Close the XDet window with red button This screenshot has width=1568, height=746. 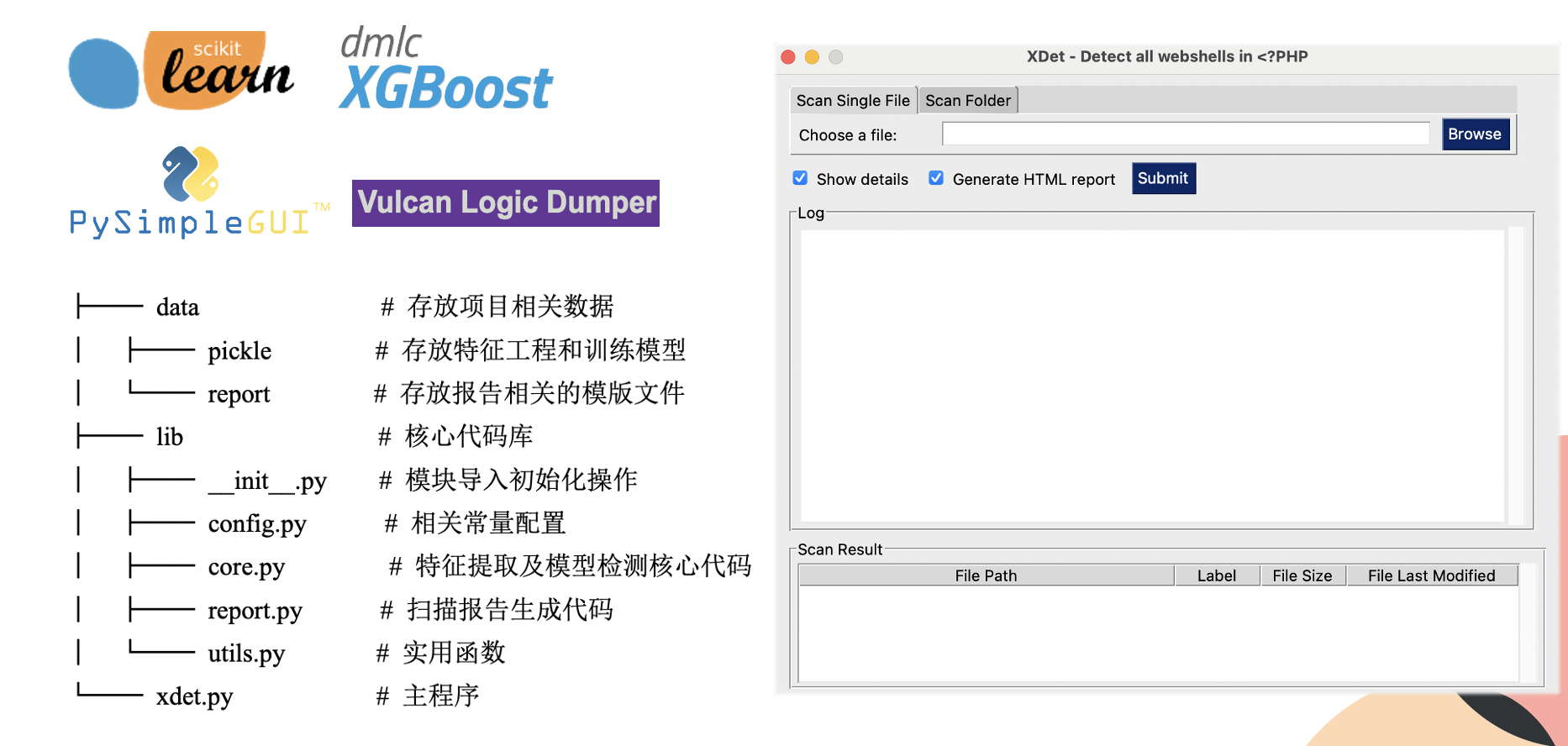pyautogui.click(x=788, y=57)
